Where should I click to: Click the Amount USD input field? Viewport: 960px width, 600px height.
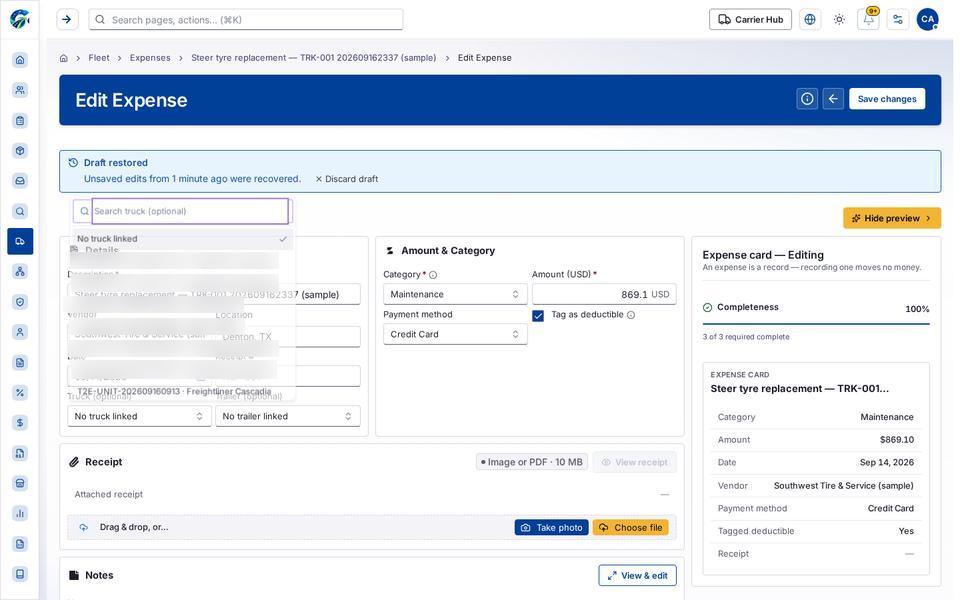pyautogui.click(x=604, y=294)
